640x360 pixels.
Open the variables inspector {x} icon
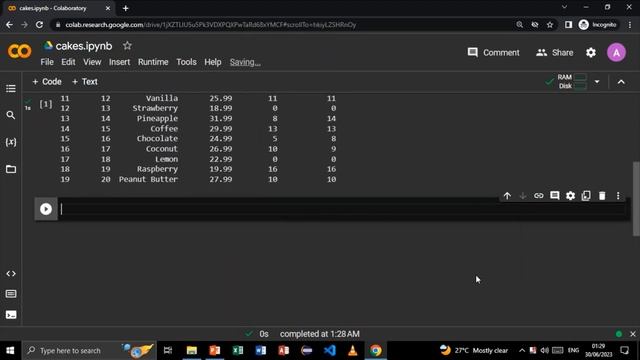coord(11,142)
